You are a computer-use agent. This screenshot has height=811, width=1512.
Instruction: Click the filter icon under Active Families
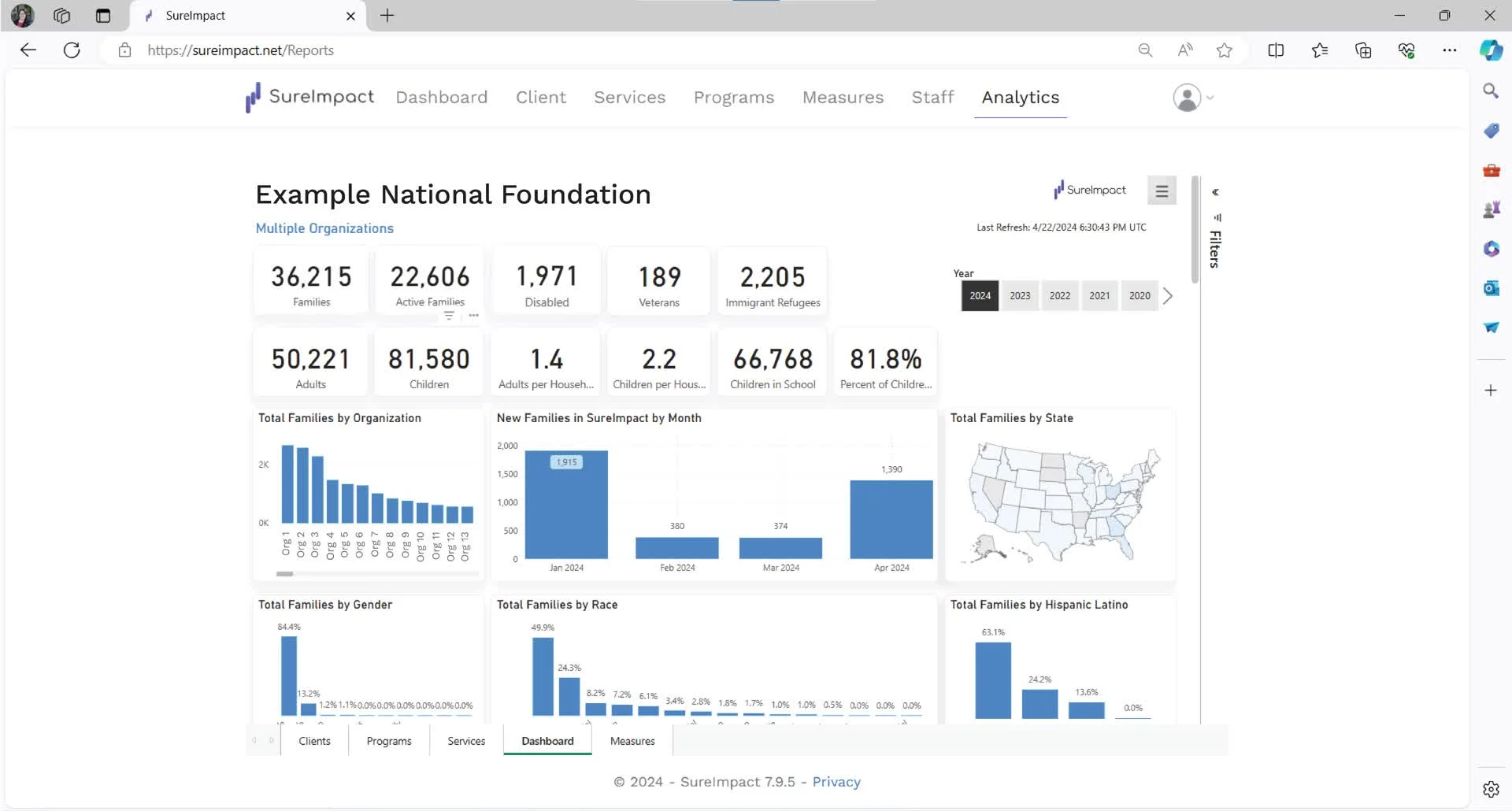[x=449, y=315]
